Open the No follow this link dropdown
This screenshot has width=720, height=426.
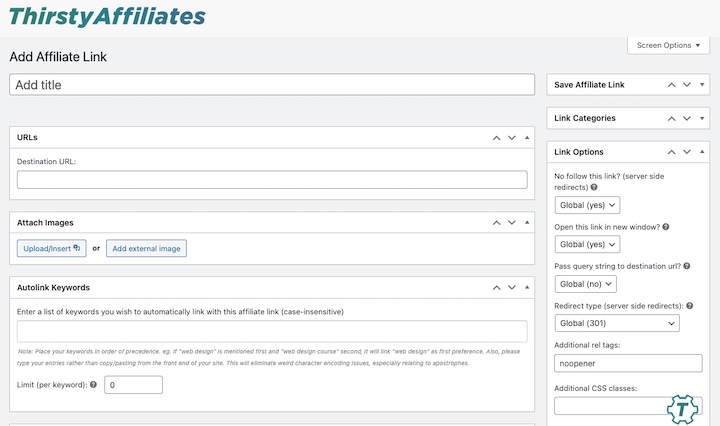click(587, 205)
